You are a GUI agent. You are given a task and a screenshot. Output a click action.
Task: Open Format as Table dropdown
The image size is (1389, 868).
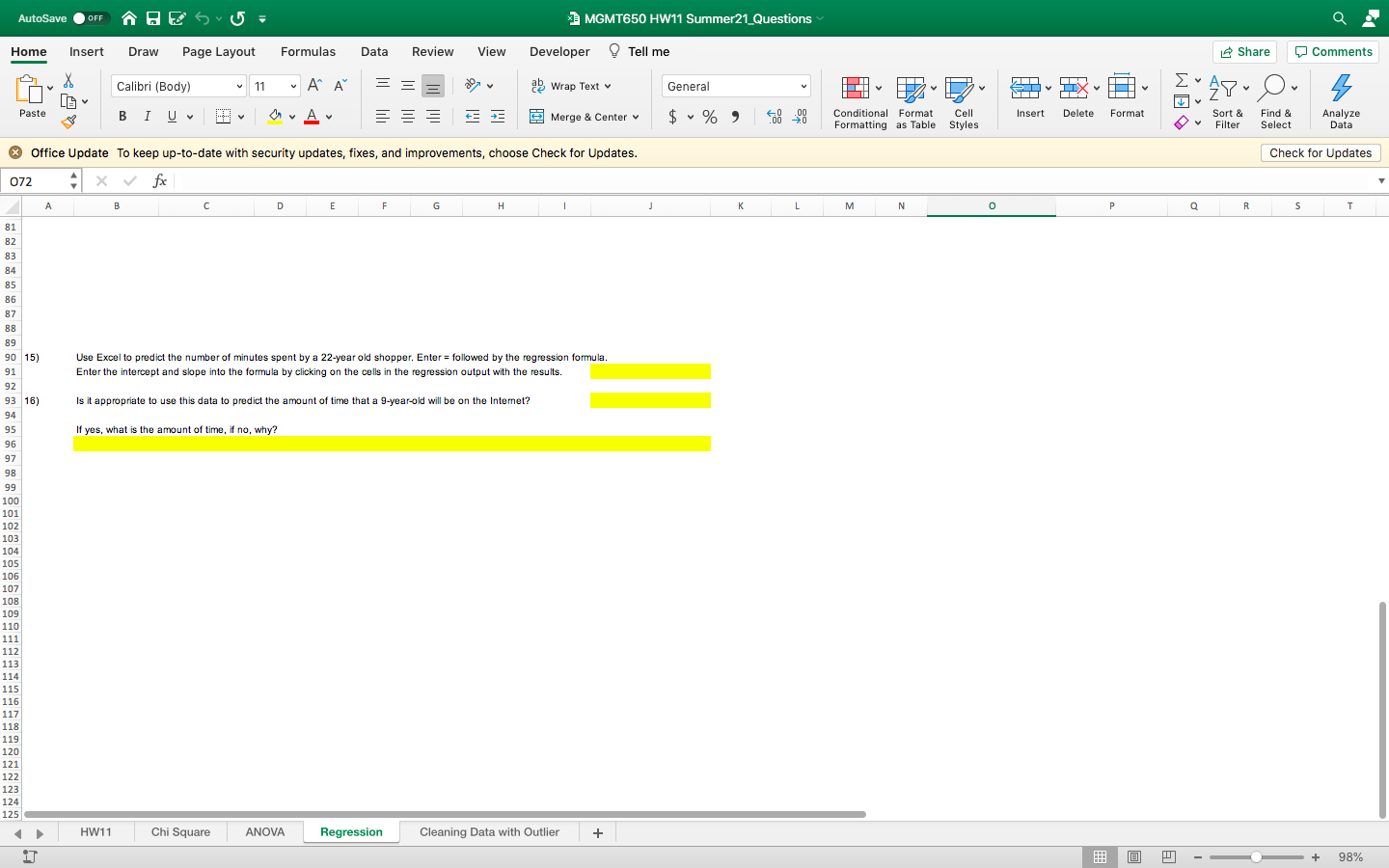(x=915, y=102)
